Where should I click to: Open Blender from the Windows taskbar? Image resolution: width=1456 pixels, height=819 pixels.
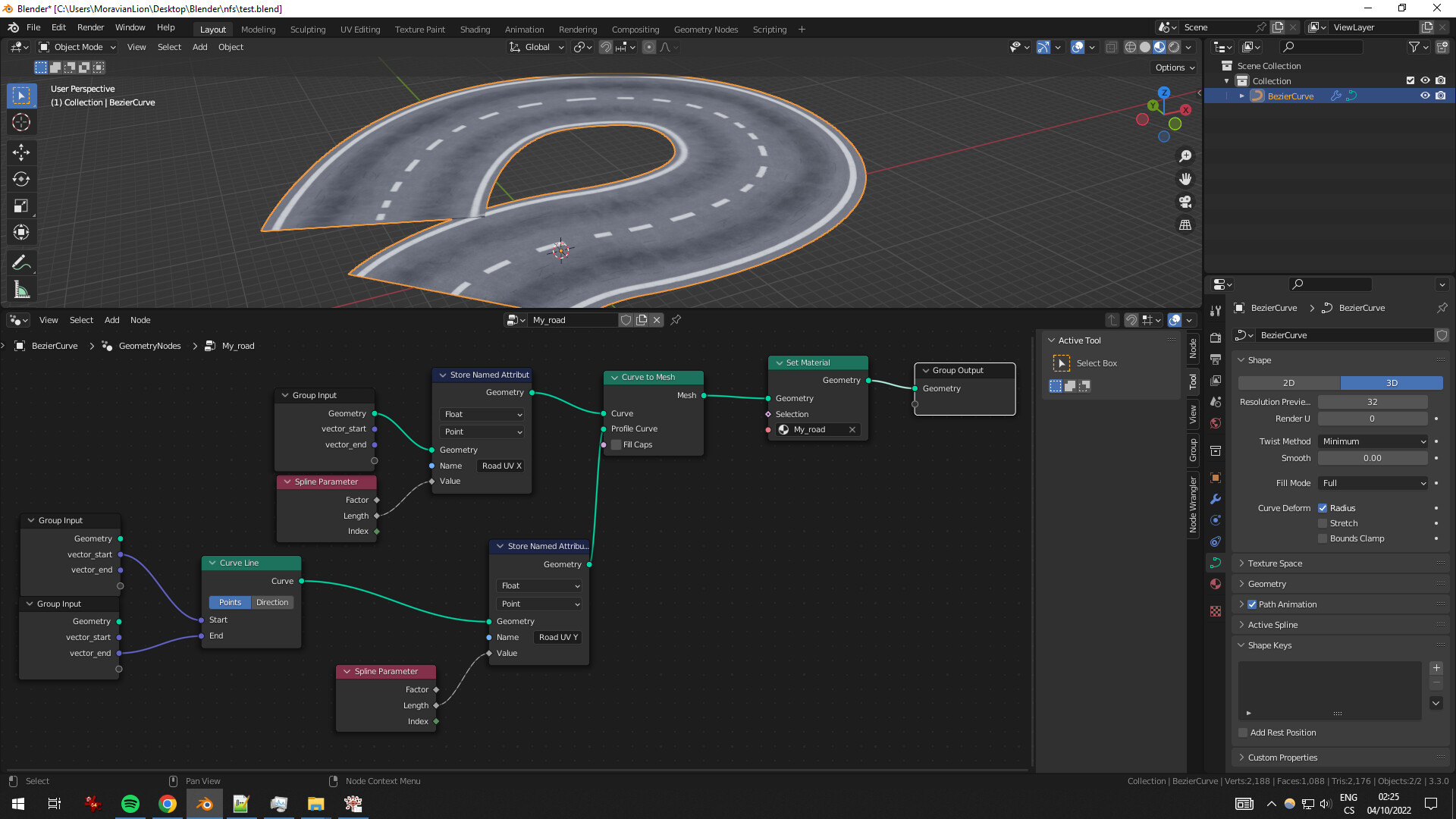tap(204, 804)
